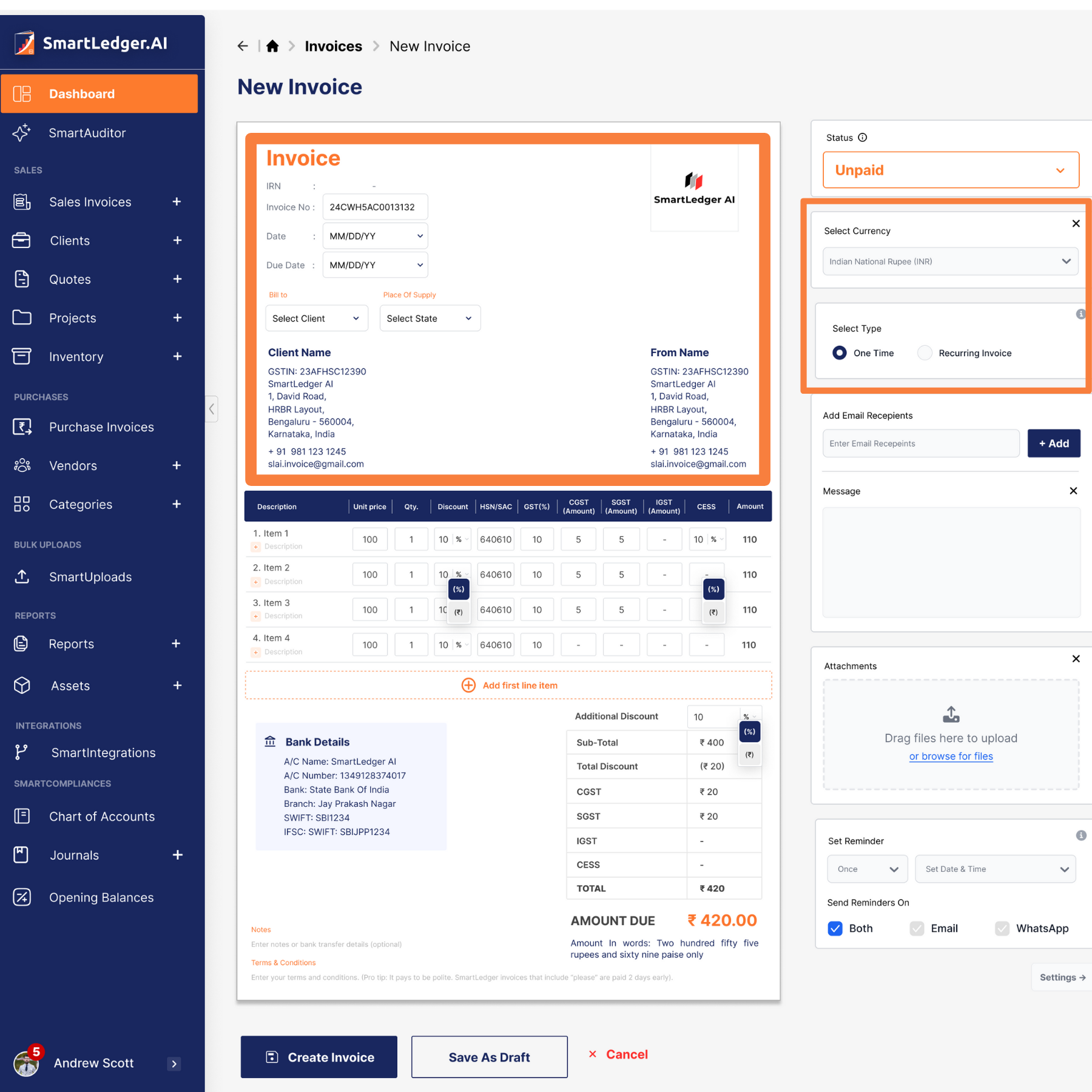Click the plus icon beside Sales Invoices
This screenshot has height=1092, width=1092.
point(177,202)
